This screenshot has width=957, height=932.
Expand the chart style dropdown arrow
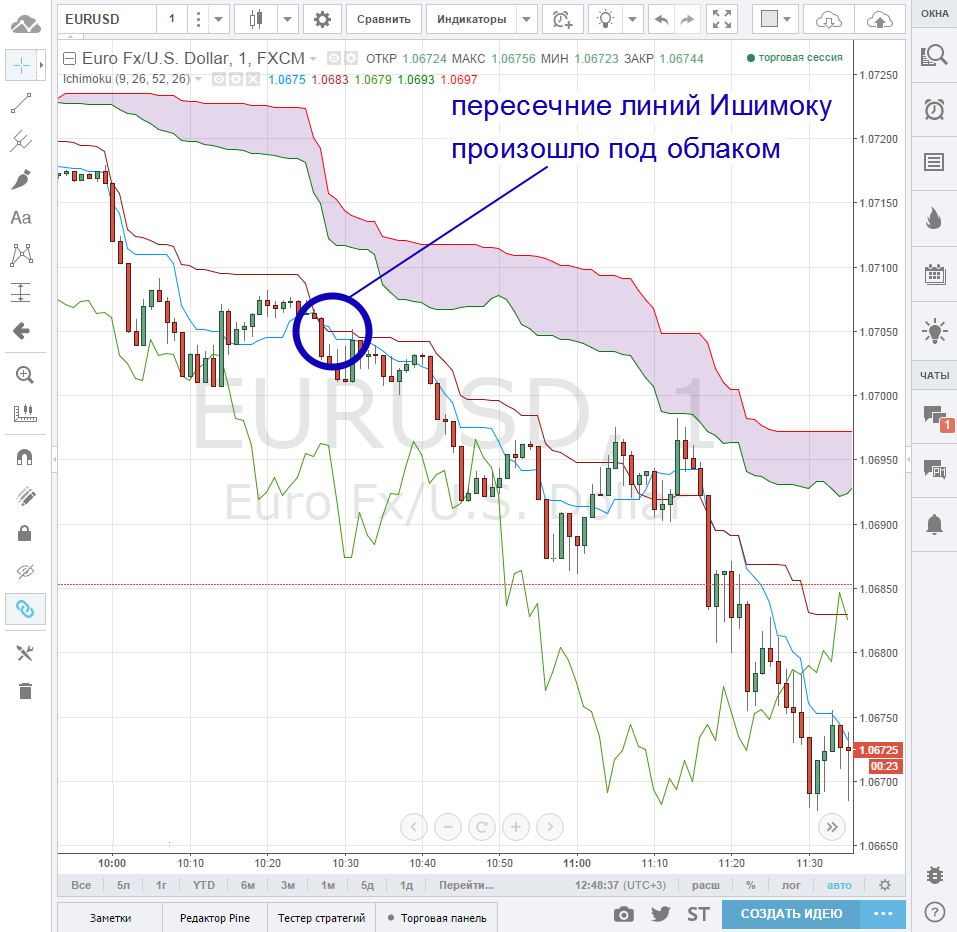point(287,20)
